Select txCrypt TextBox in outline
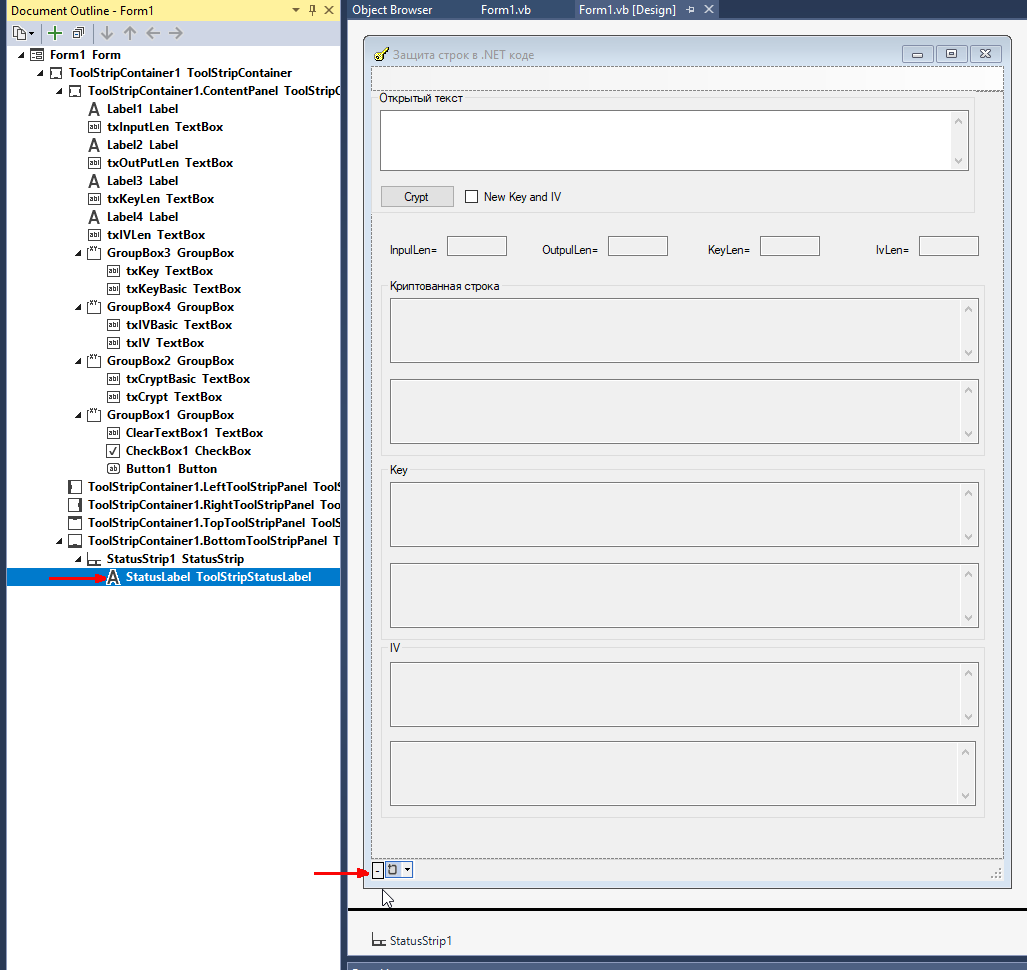This screenshot has height=970, width=1027. coord(174,397)
